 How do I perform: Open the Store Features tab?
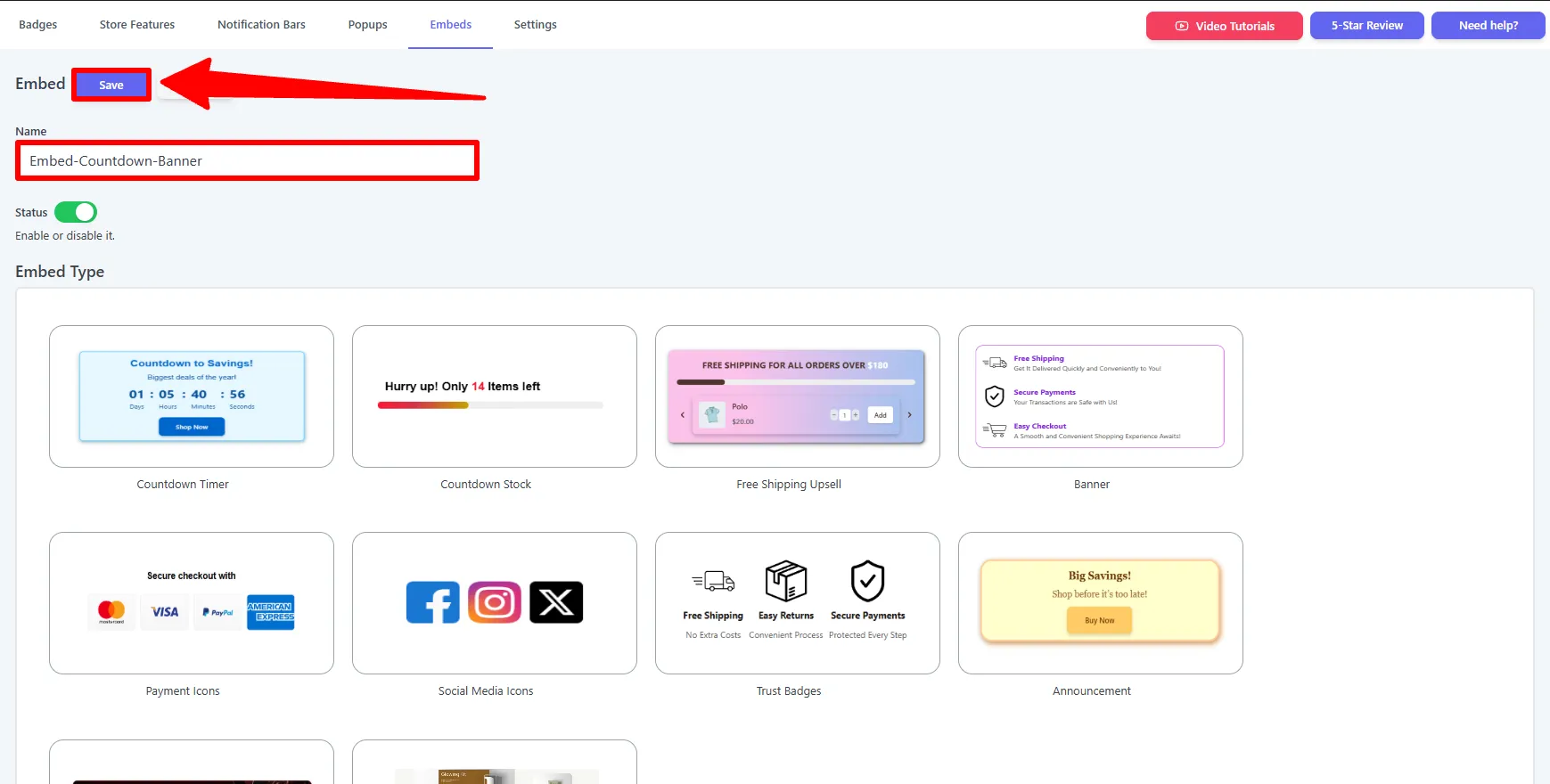137,25
